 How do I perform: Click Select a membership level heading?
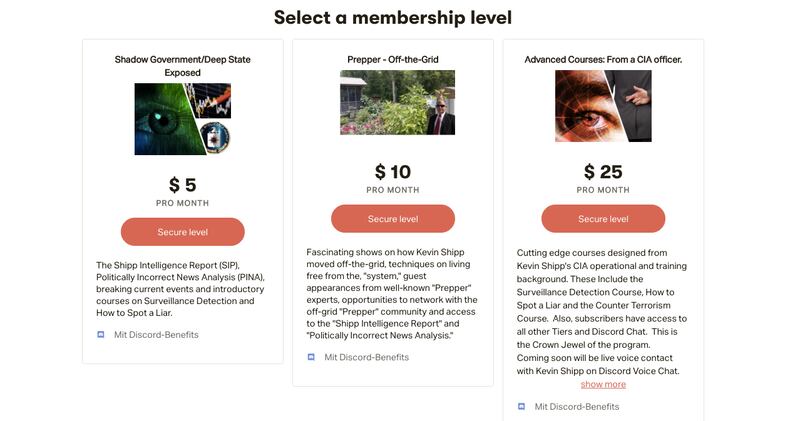coord(393,18)
